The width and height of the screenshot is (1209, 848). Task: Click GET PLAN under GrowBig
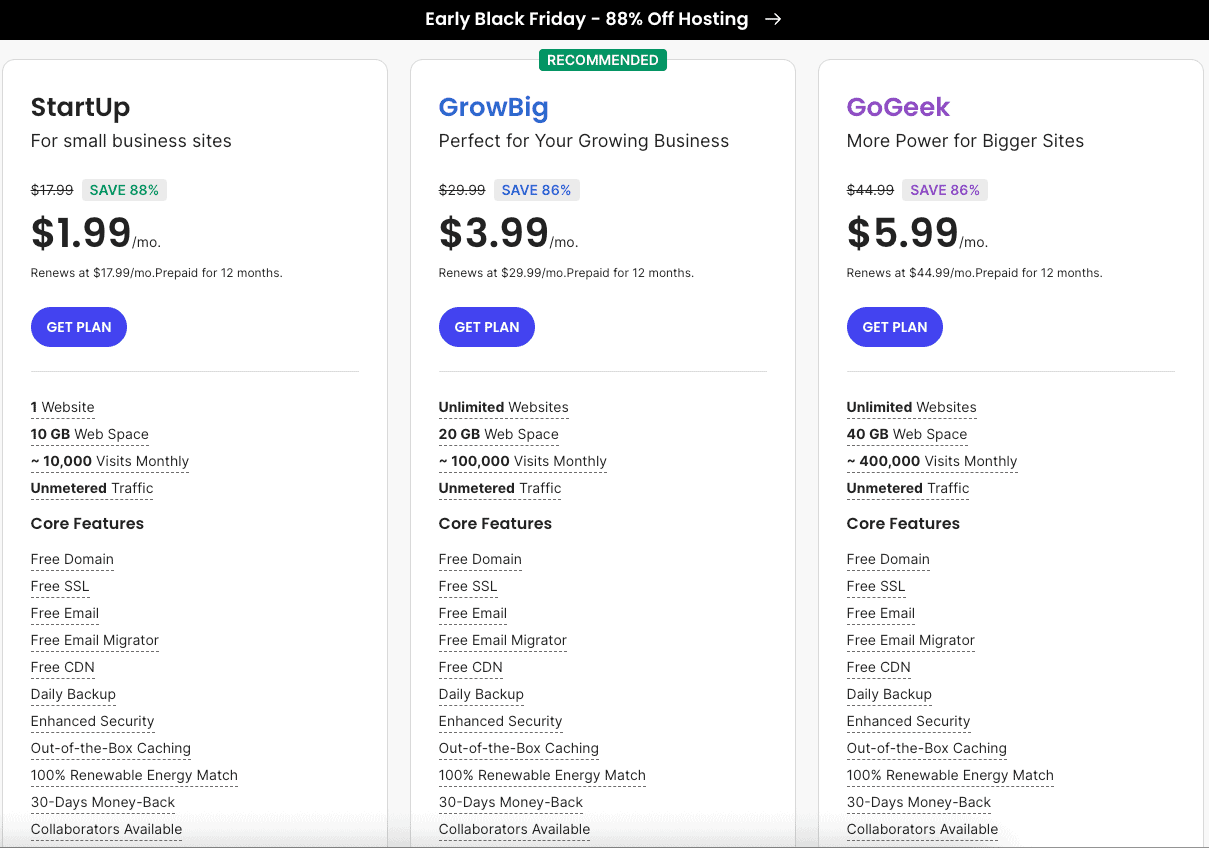tap(487, 327)
